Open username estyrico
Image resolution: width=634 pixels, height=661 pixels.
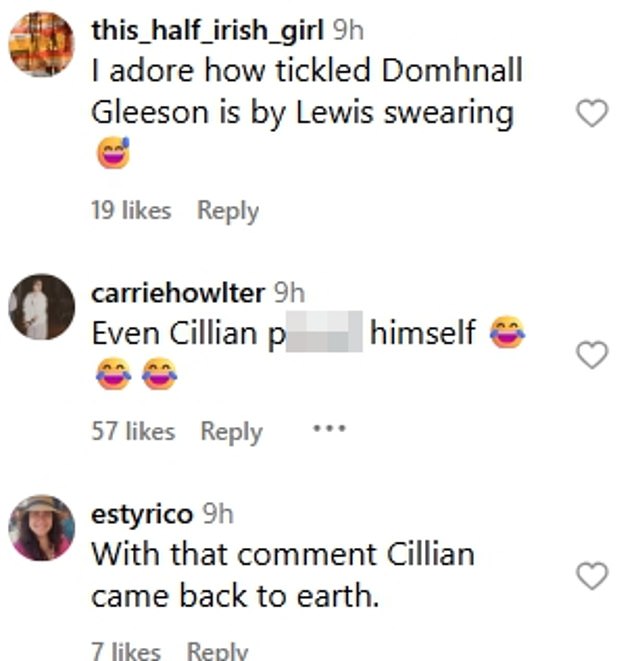point(142,515)
